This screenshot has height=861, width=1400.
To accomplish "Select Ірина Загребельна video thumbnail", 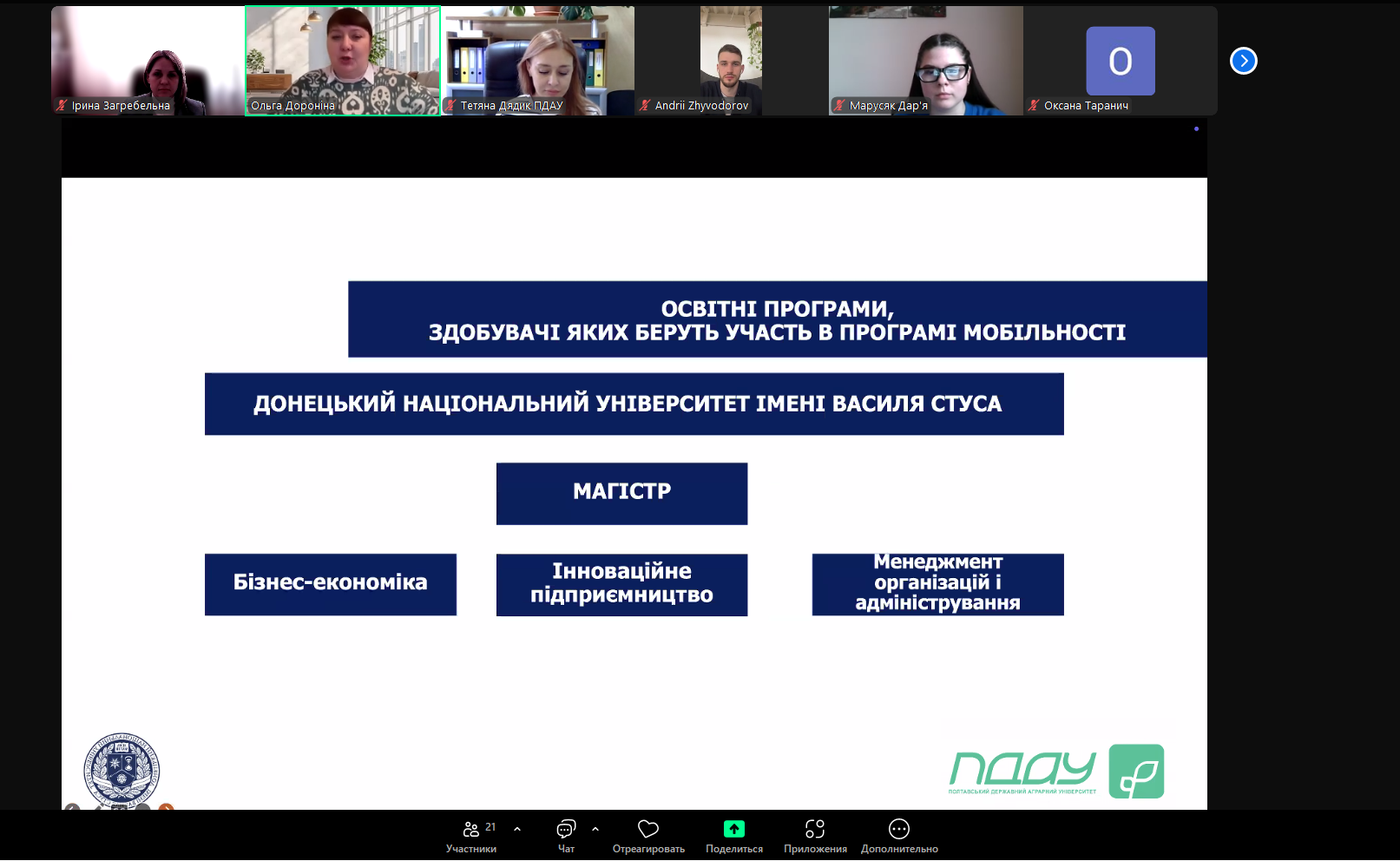I will [148, 61].
